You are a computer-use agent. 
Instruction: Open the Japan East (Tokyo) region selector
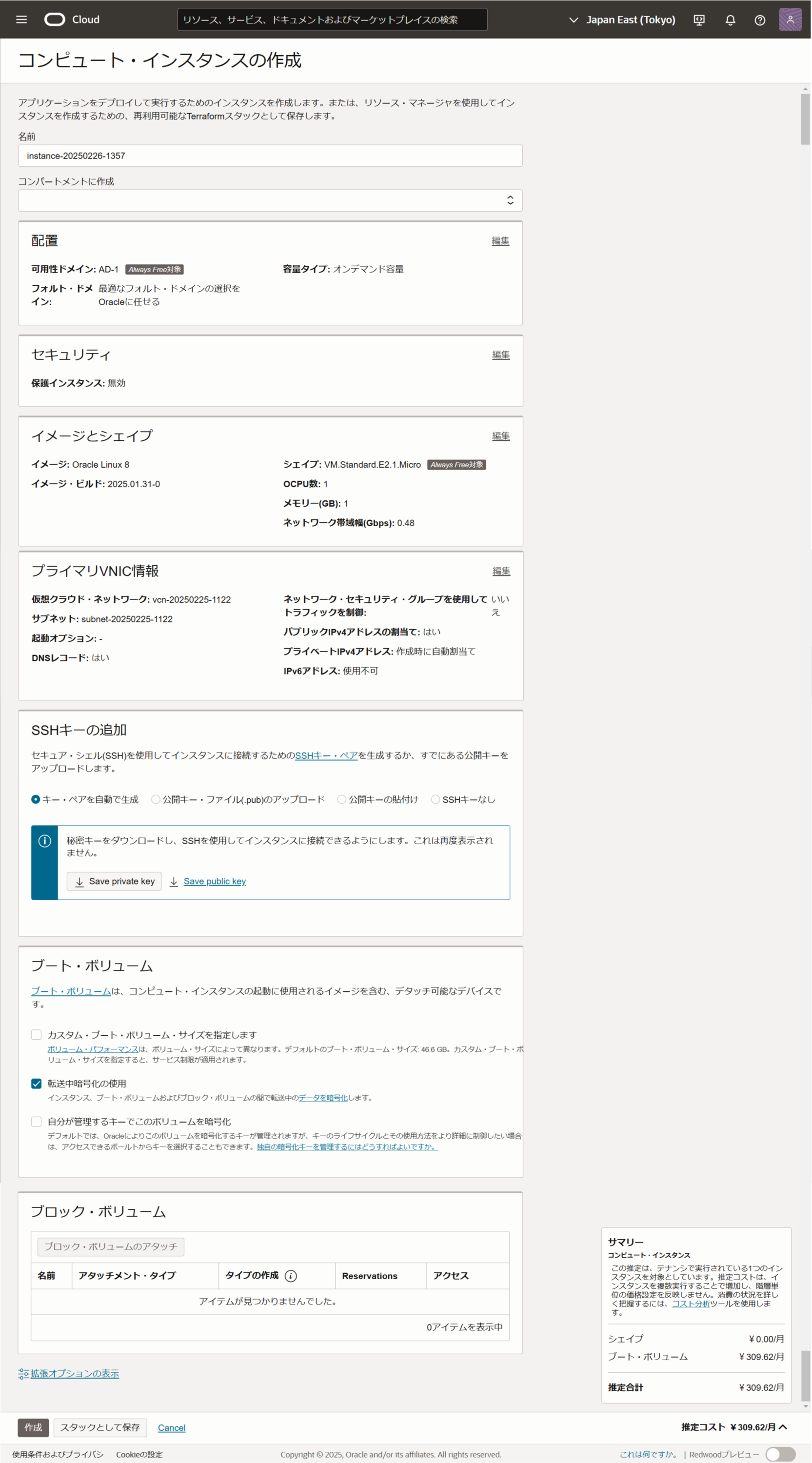click(x=622, y=20)
